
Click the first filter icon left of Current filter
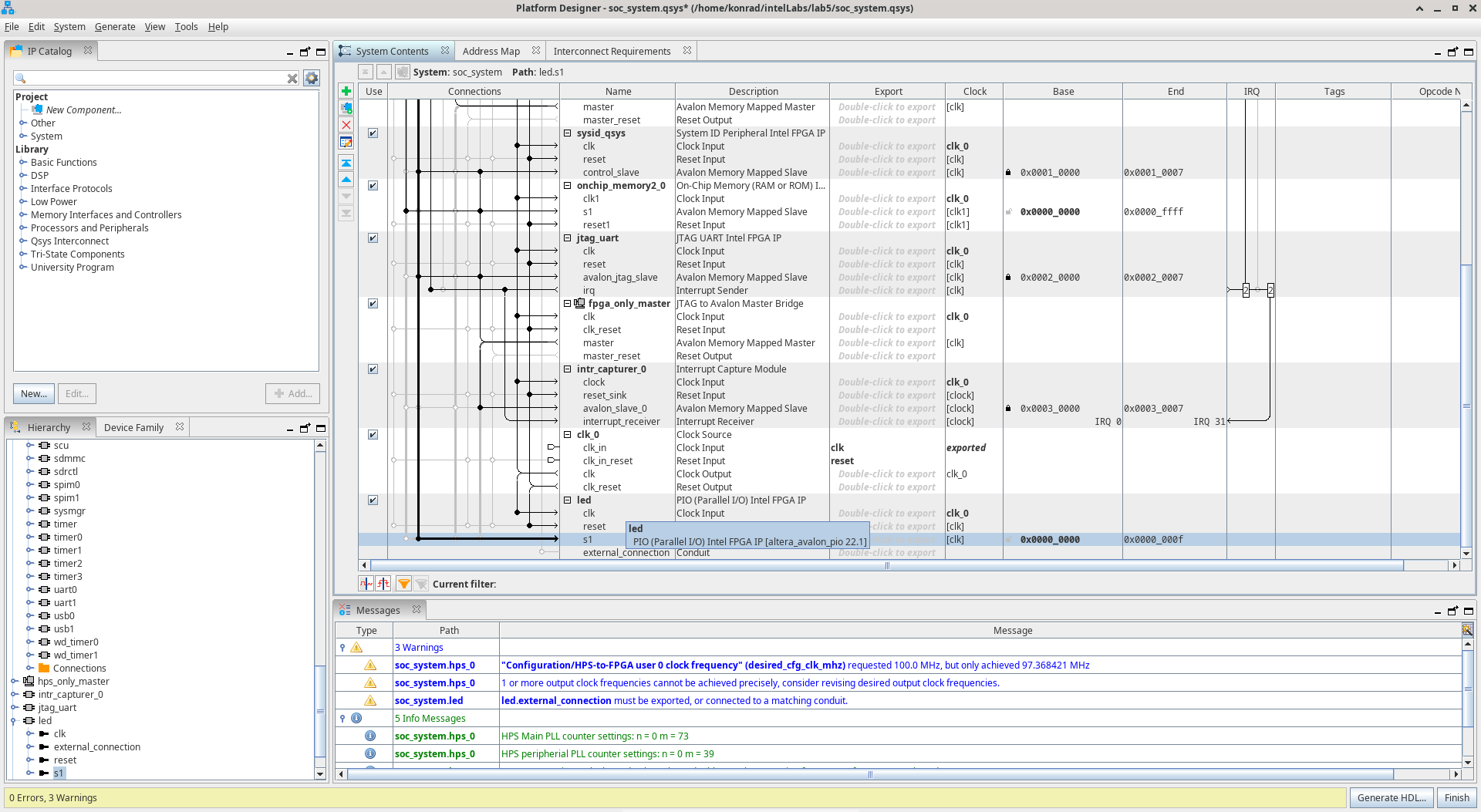coord(366,584)
